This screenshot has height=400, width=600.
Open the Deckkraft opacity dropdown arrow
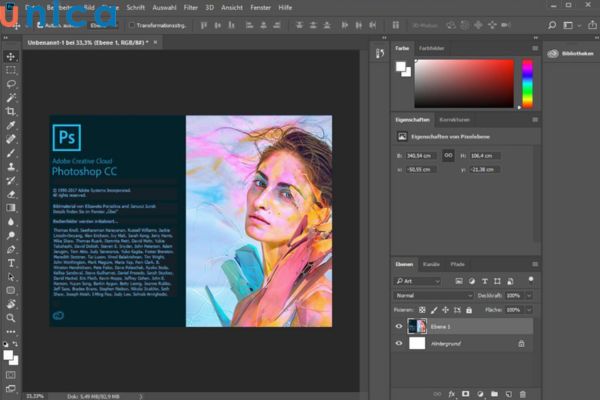click(x=528, y=296)
